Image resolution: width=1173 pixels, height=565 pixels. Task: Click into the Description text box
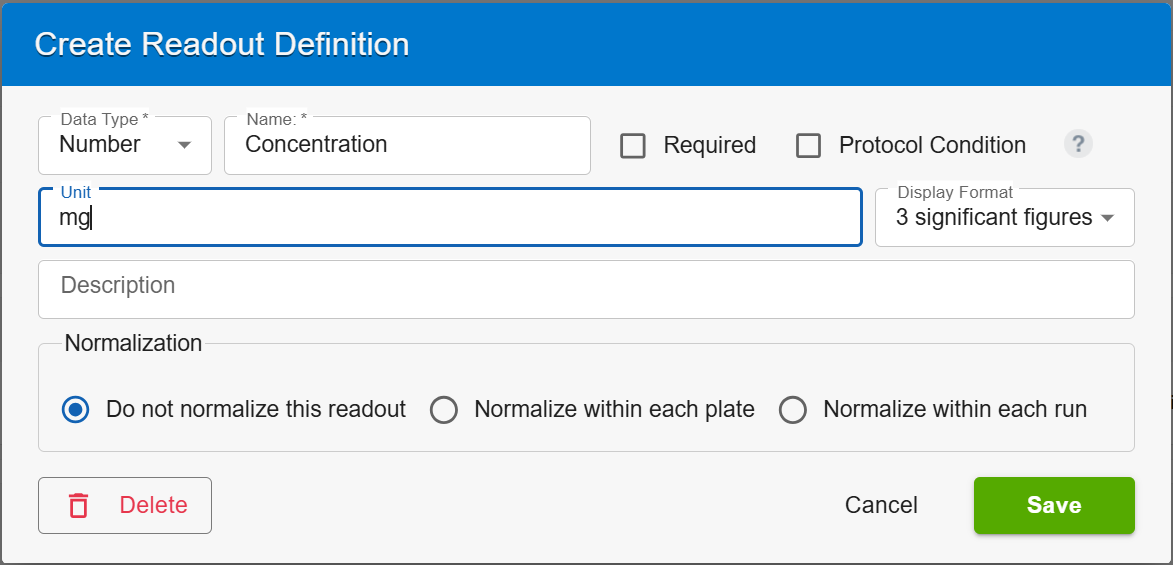(x=586, y=289)
